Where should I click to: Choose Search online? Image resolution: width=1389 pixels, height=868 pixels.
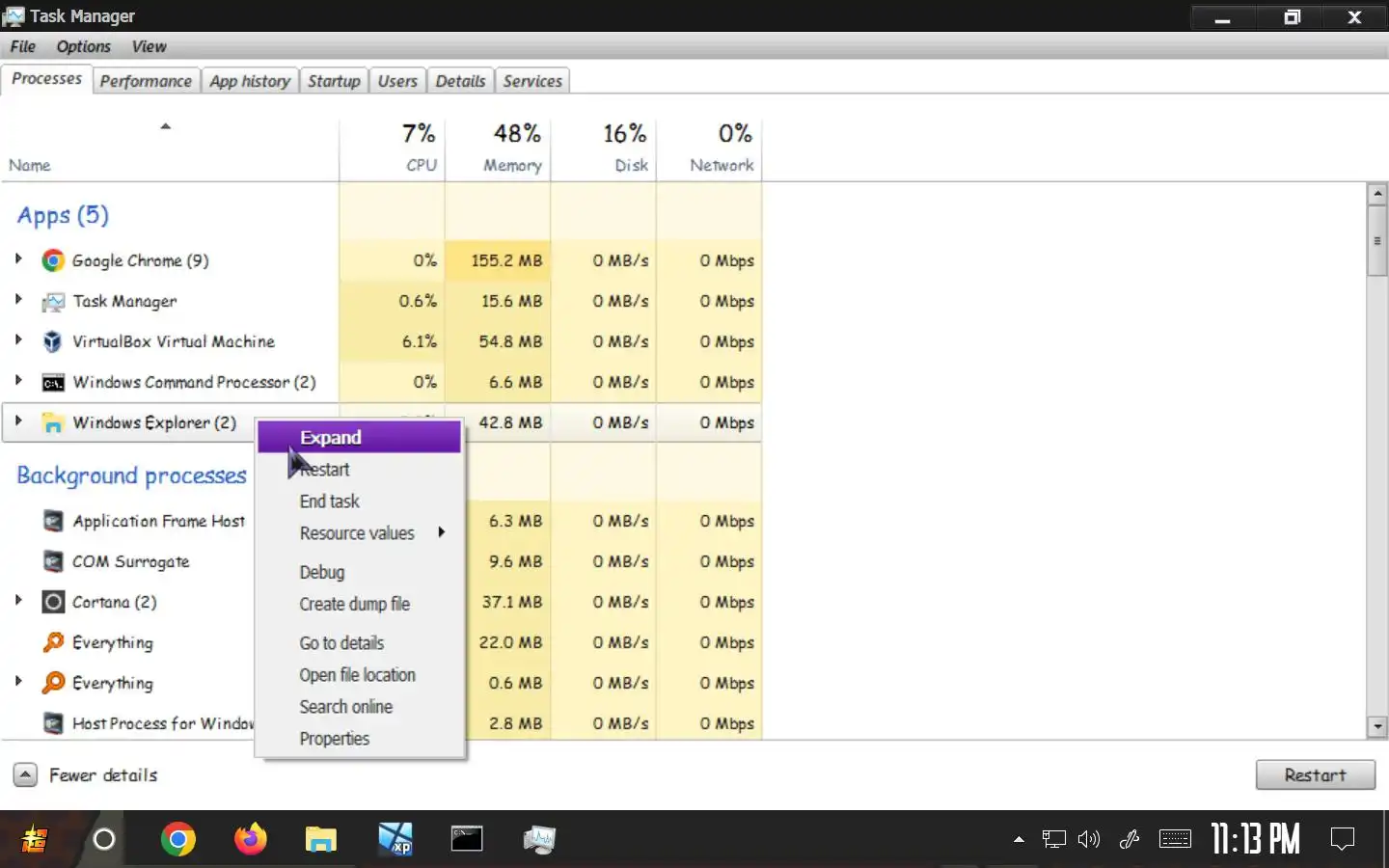[x=360, y=707]
